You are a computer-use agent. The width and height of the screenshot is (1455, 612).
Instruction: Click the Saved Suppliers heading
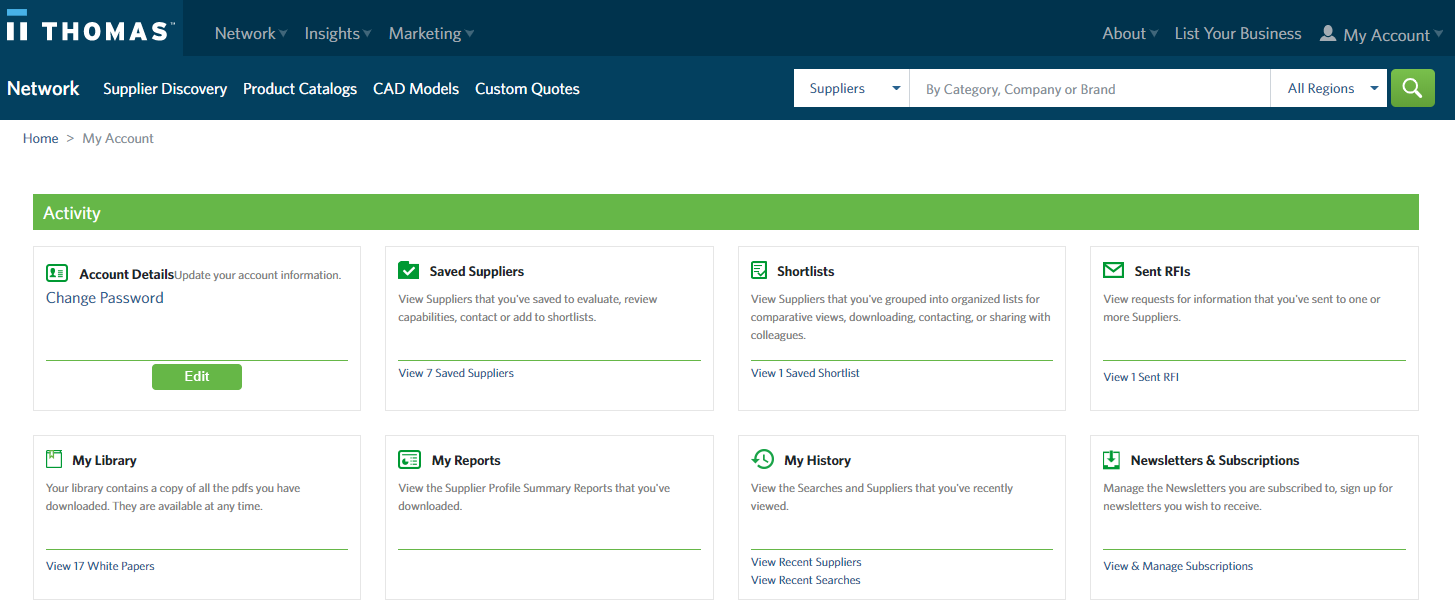(477, 271)
